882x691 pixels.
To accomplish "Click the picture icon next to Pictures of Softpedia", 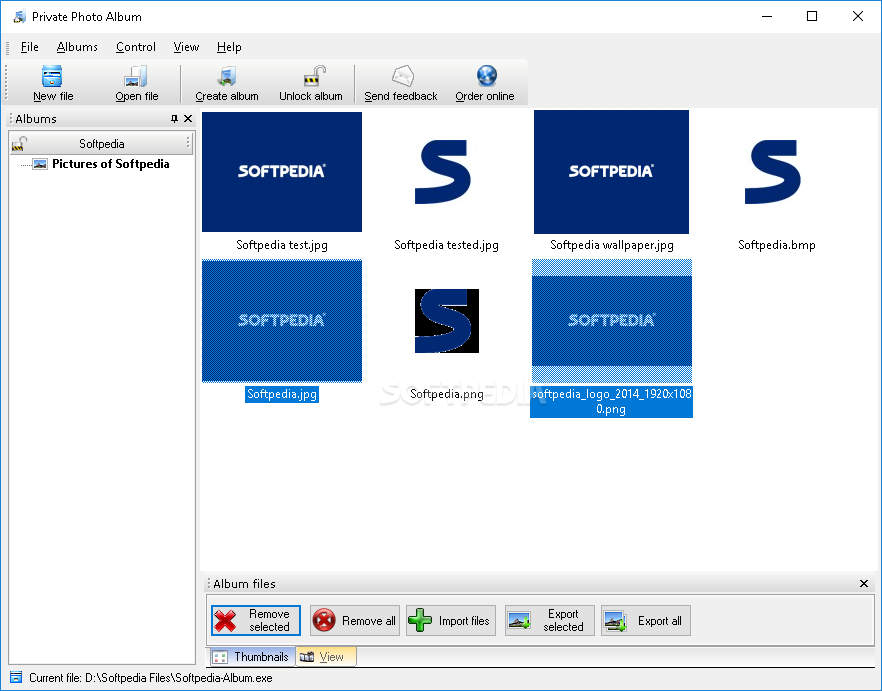I will 40,164.
